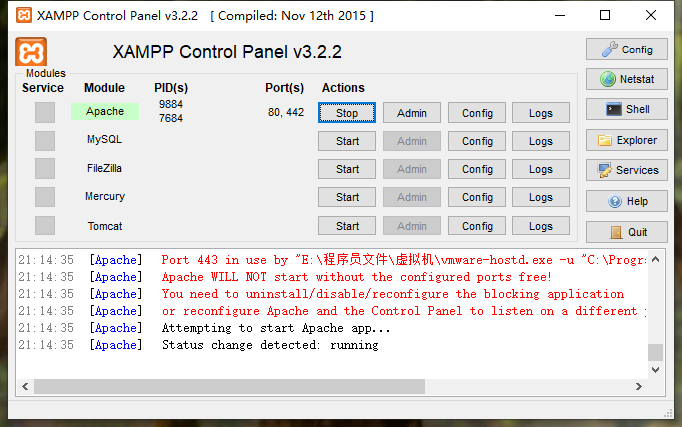This screenshot has width=682, height=427.
Task: Open the FileZilla Config menu
Action: [x=477, y=169]
